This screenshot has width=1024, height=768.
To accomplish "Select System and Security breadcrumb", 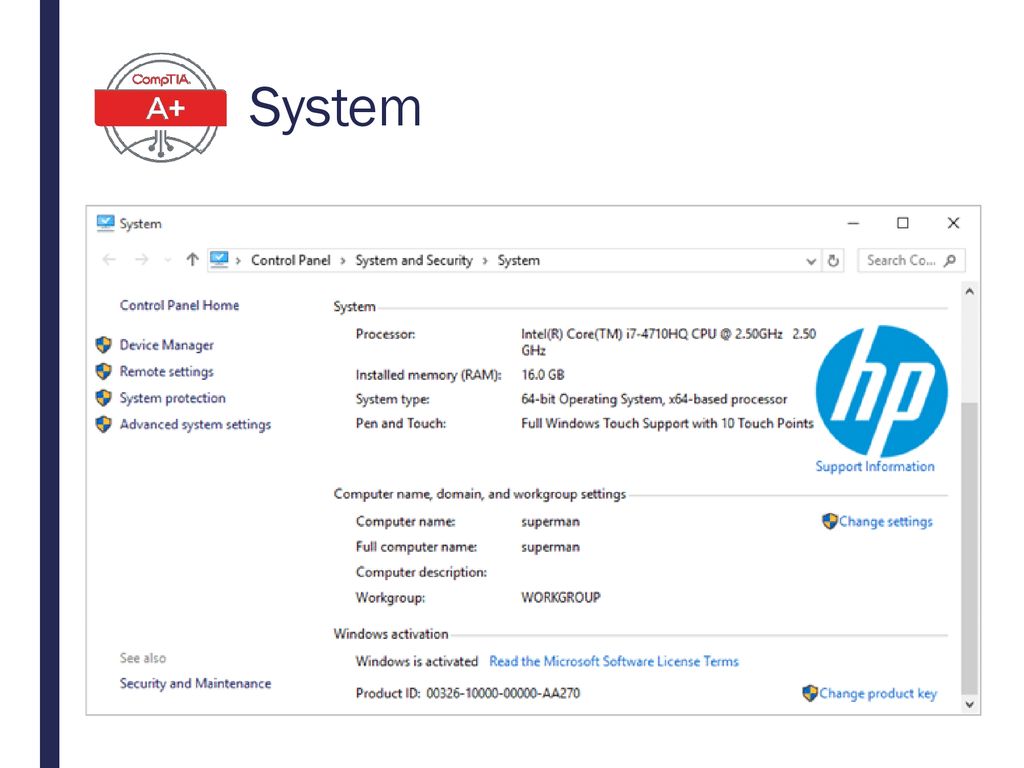I will (x=413, y=261).
